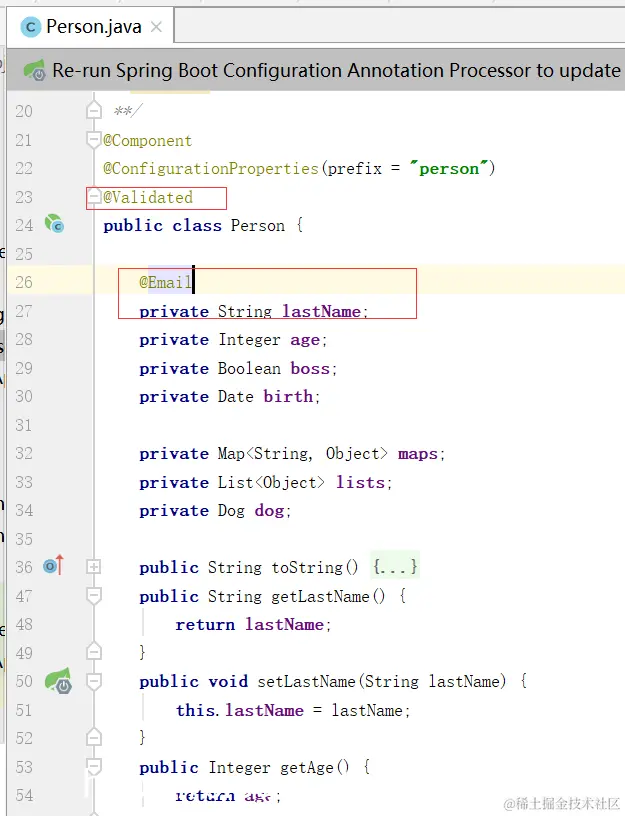This screenshot has width=625, height=816.
Task: Collapse fold marker beside @Validated on line 23
Action: click(94, 197)
